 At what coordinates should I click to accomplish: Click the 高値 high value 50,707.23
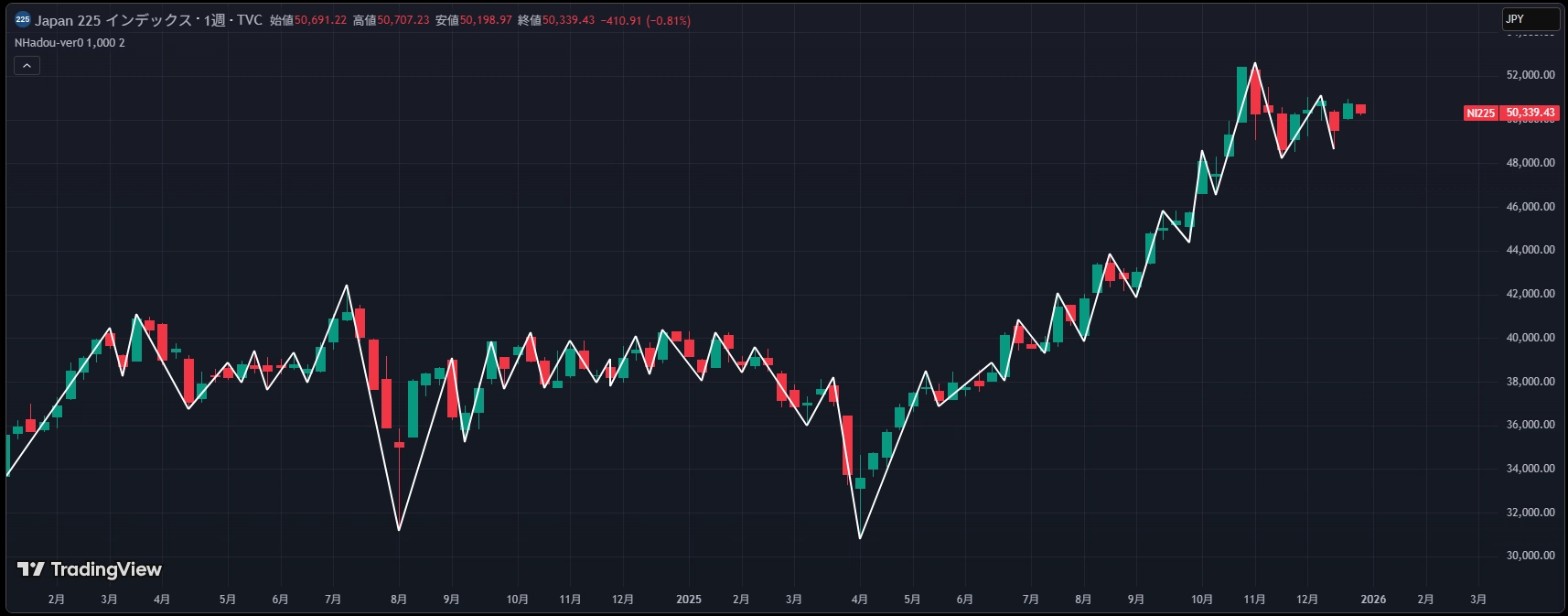point(403,20)
